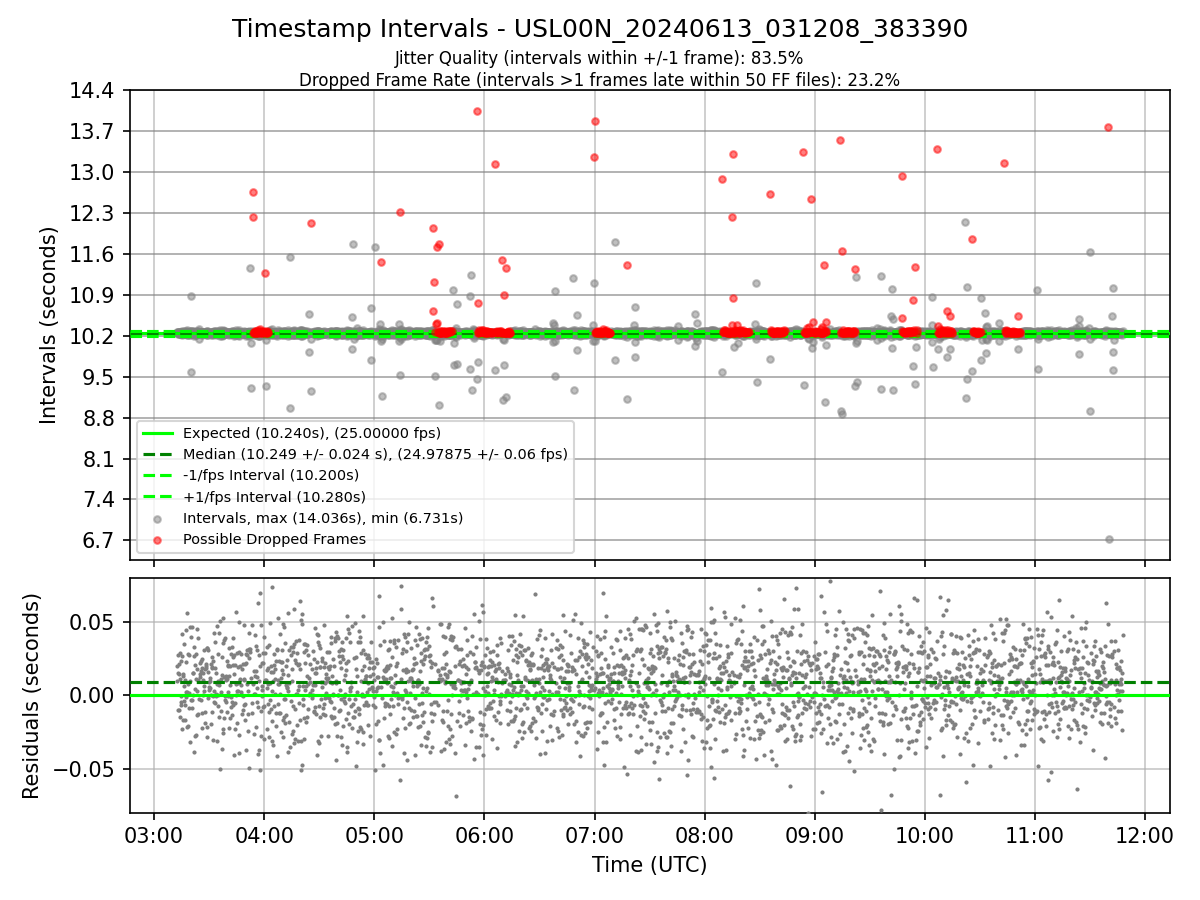Click the '12:00' time tick label
The height and width of the screenshot is (900, 1200).
click(x=1144, y=835)
